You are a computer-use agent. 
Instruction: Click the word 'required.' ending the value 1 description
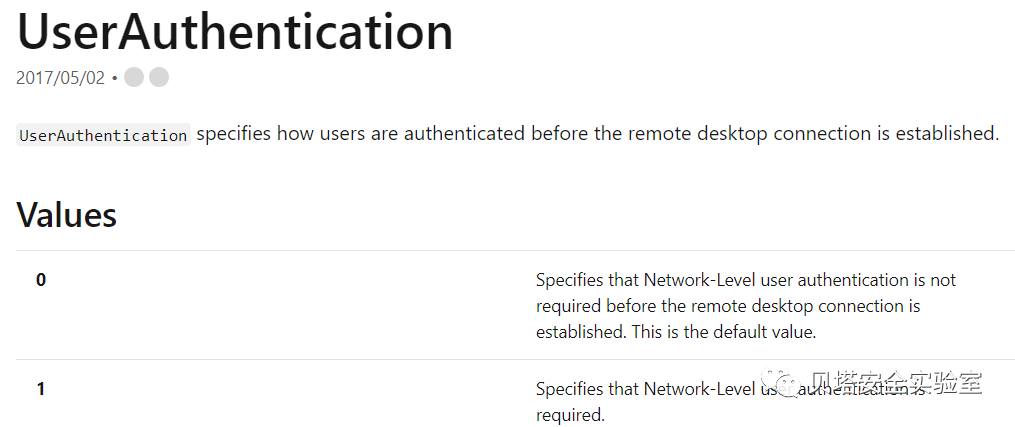pyautogui.click(x=570, y=414)
